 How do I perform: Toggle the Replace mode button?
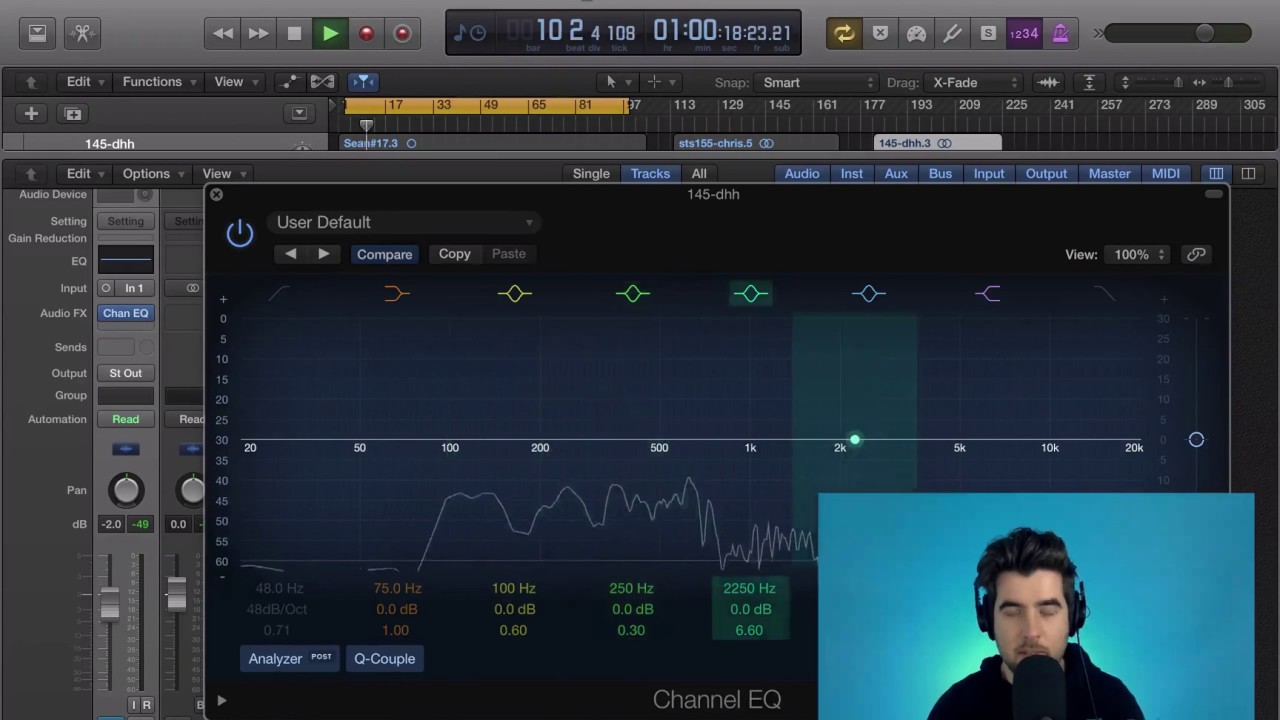click(880, 33)
